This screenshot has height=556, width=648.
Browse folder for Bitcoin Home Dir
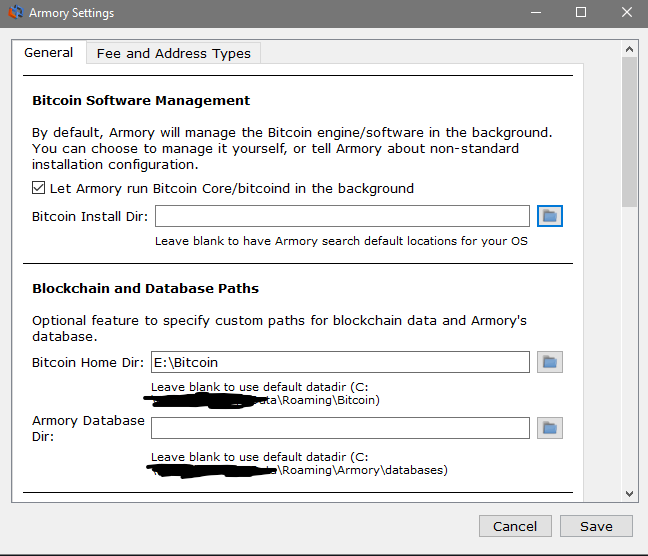(550, 362)
